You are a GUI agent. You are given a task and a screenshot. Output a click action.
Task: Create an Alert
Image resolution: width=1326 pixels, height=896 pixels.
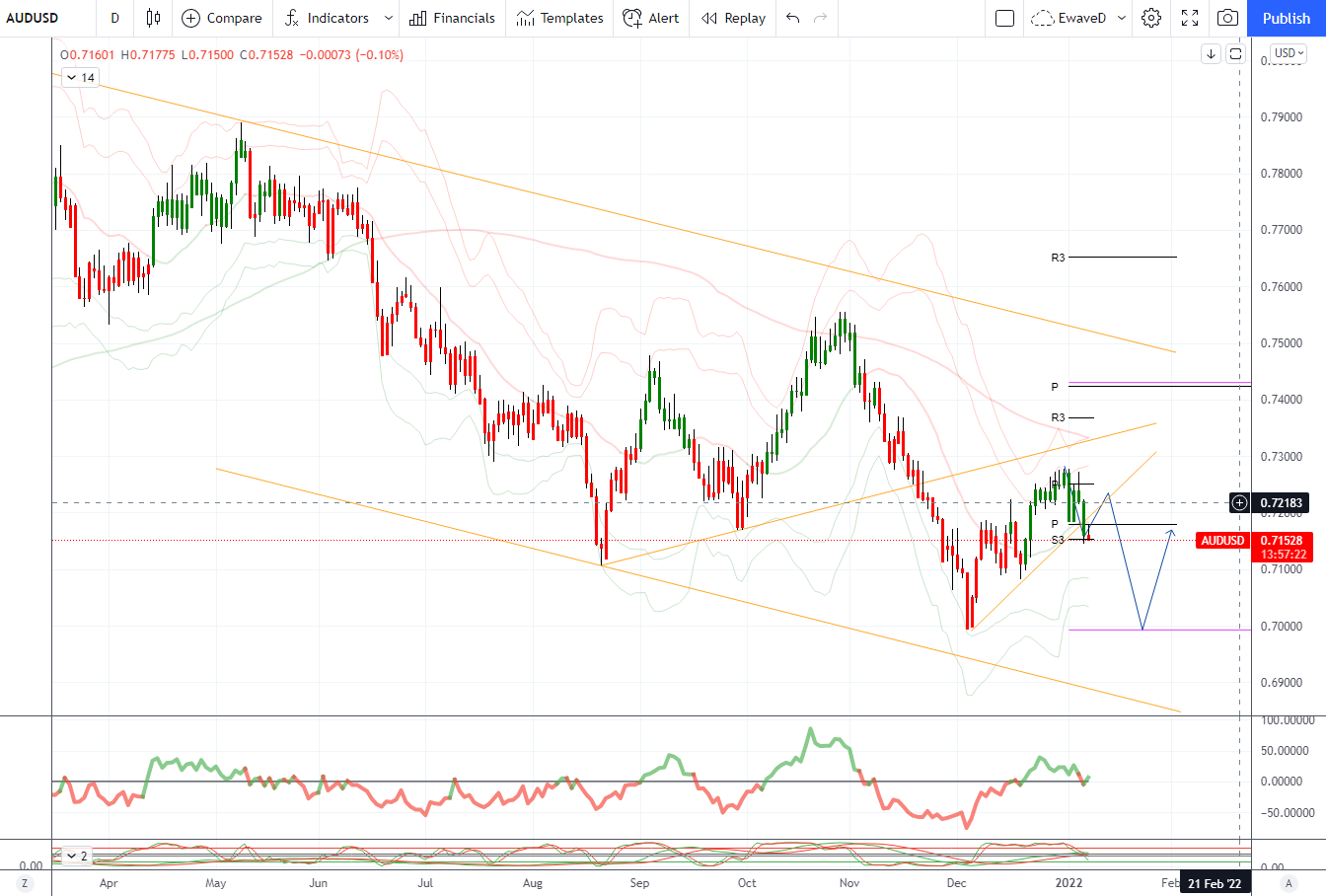(x=651, y=18)
